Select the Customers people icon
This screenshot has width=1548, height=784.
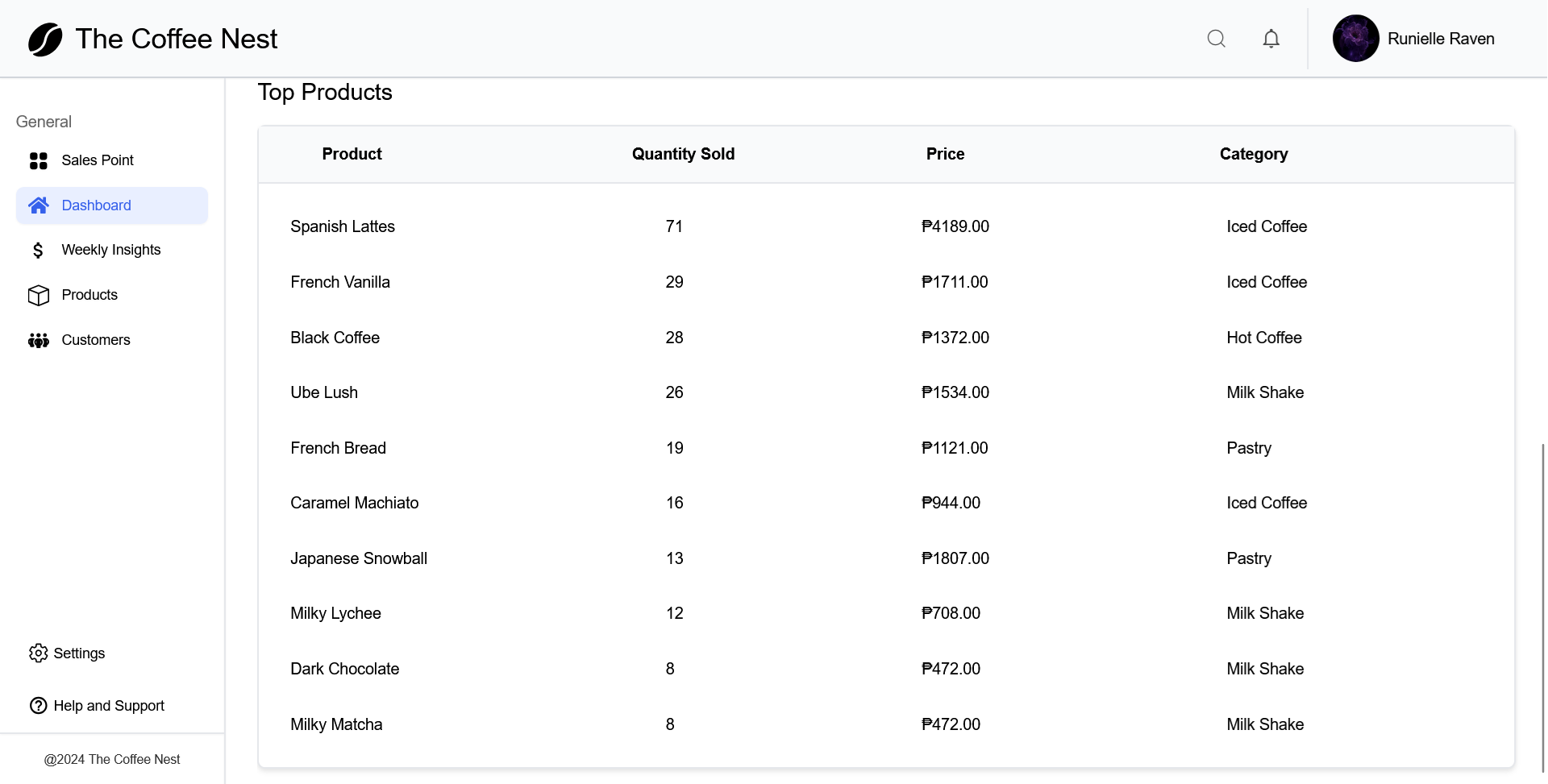pyautogui.click(x=38, y=340)
